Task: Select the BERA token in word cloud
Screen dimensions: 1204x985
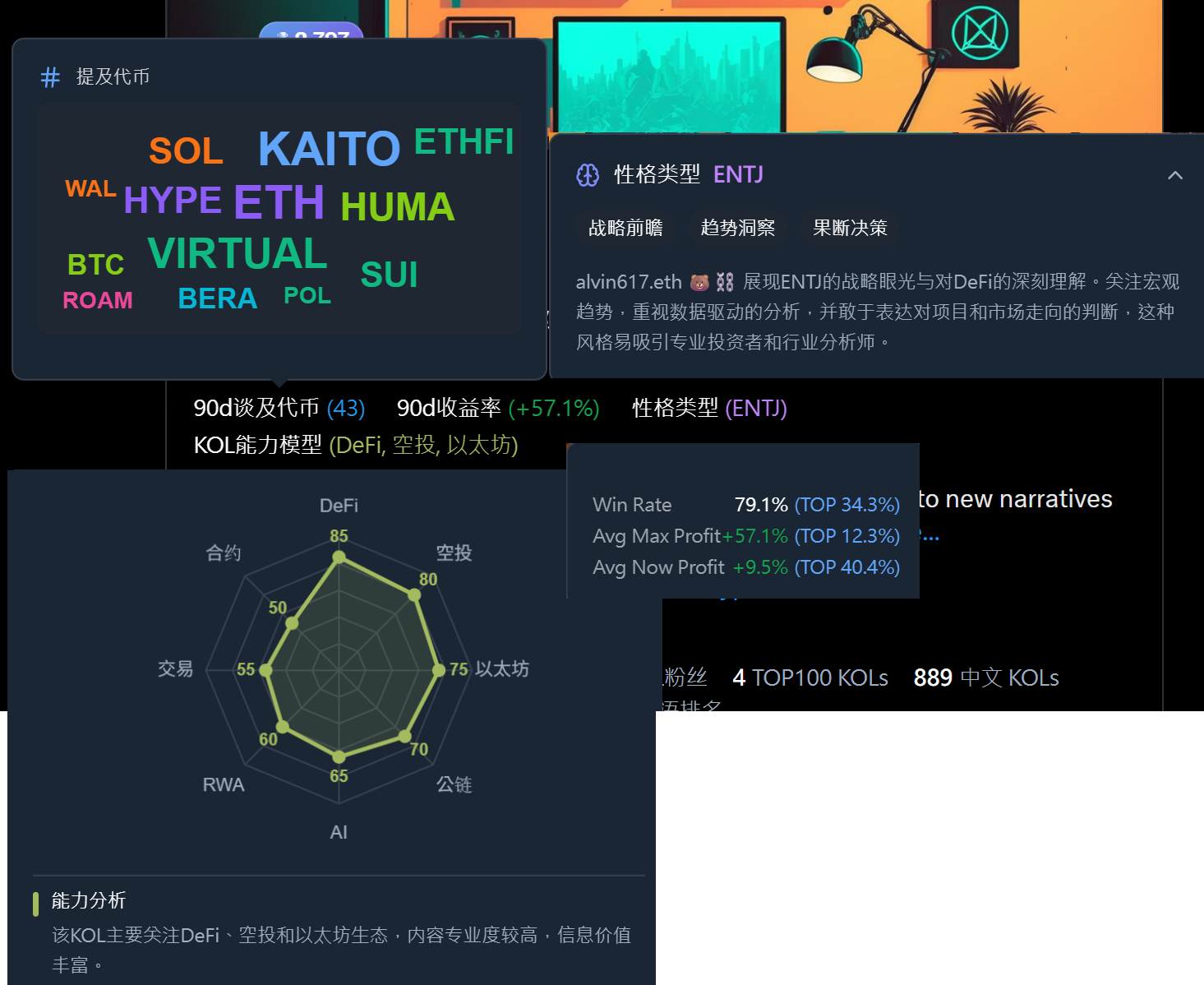Action: coord(217,298)
